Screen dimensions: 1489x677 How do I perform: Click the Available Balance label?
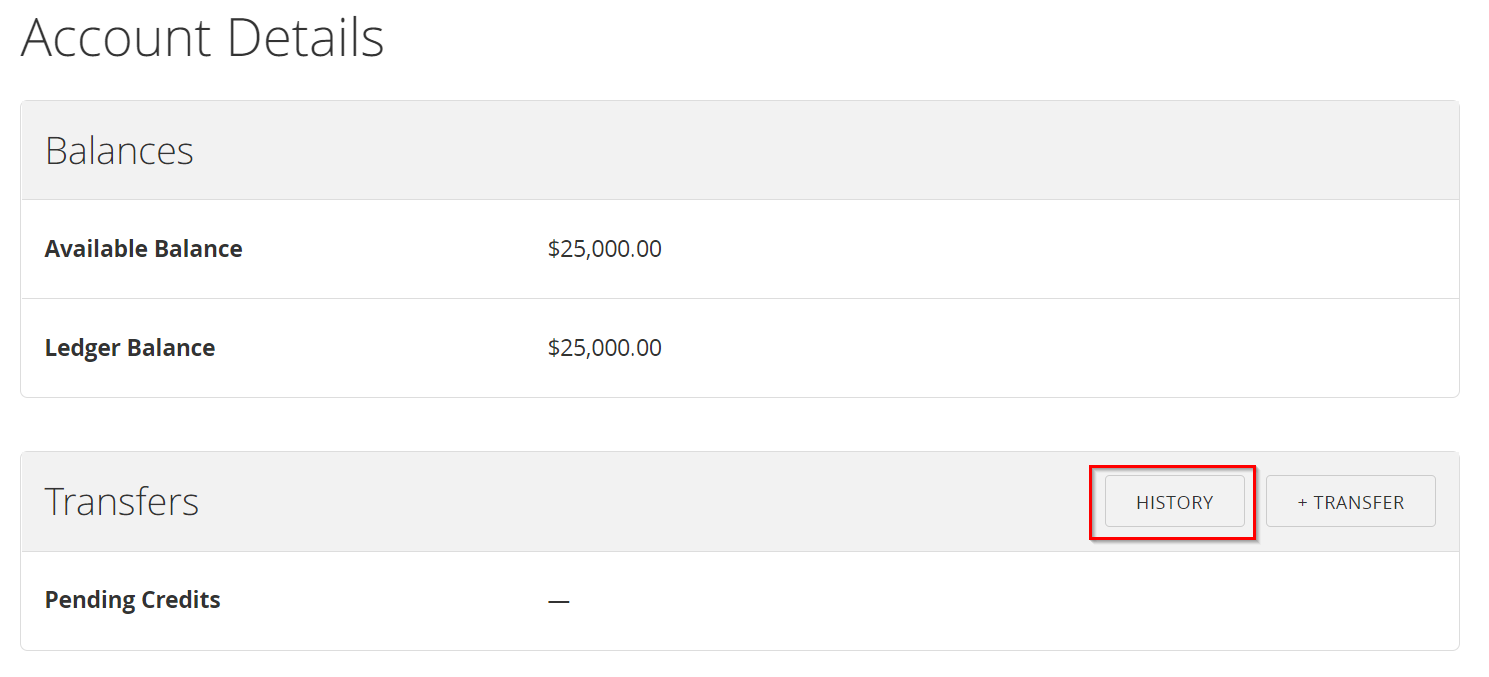click(143, 248)
